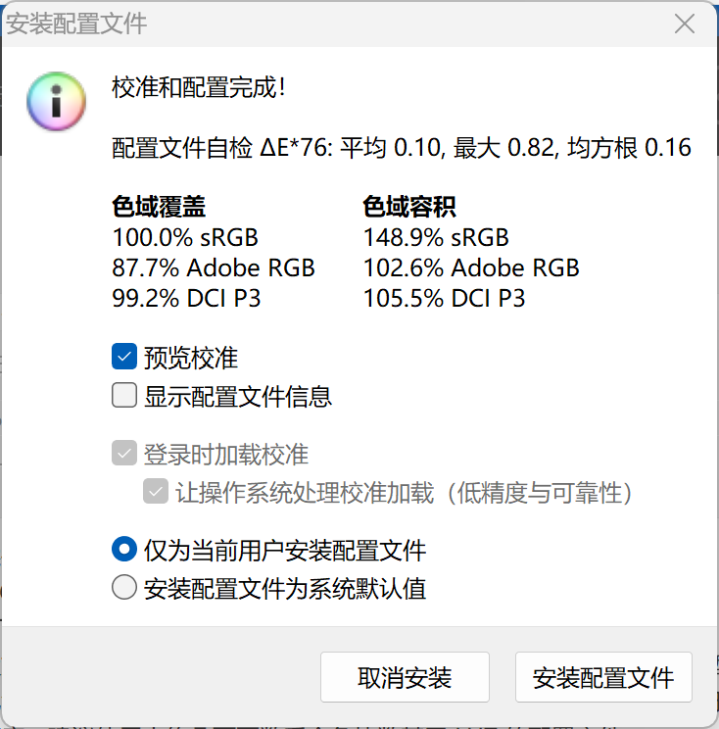The image size is (719, 729).
Task: Toggle the 登录时加载校准 checkbox
Action: 124,455
